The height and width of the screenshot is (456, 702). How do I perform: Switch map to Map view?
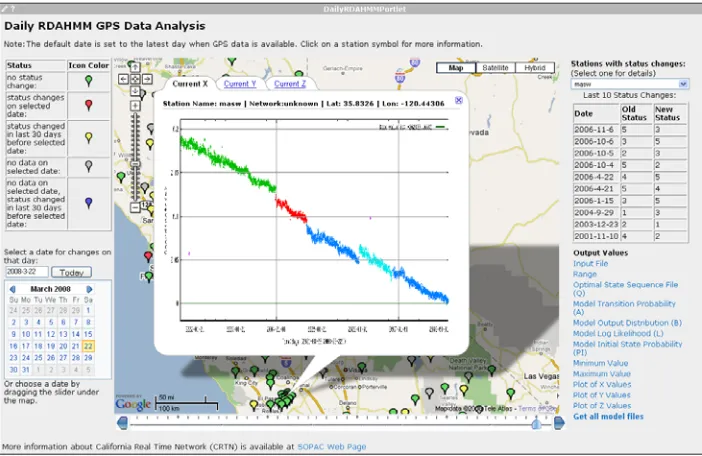[456, 68]
